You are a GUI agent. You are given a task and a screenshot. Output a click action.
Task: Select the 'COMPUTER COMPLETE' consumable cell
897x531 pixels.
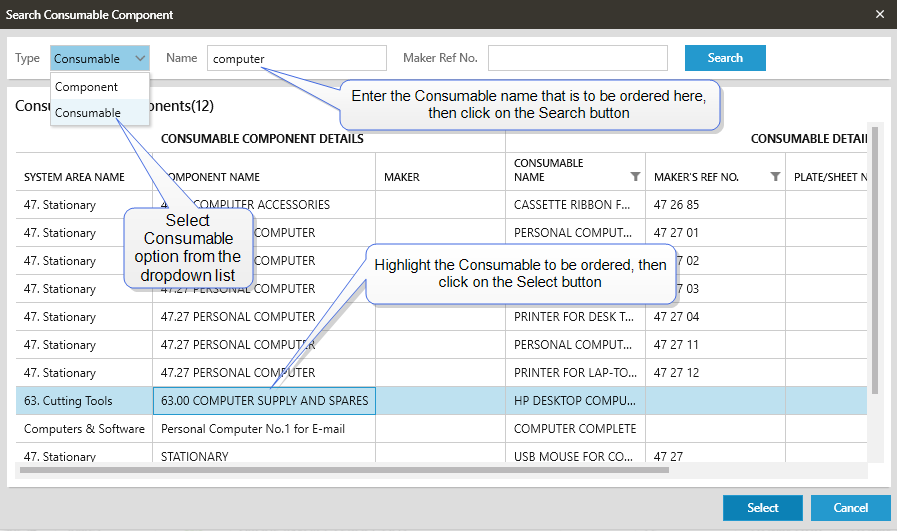click(x=575, y=429)
